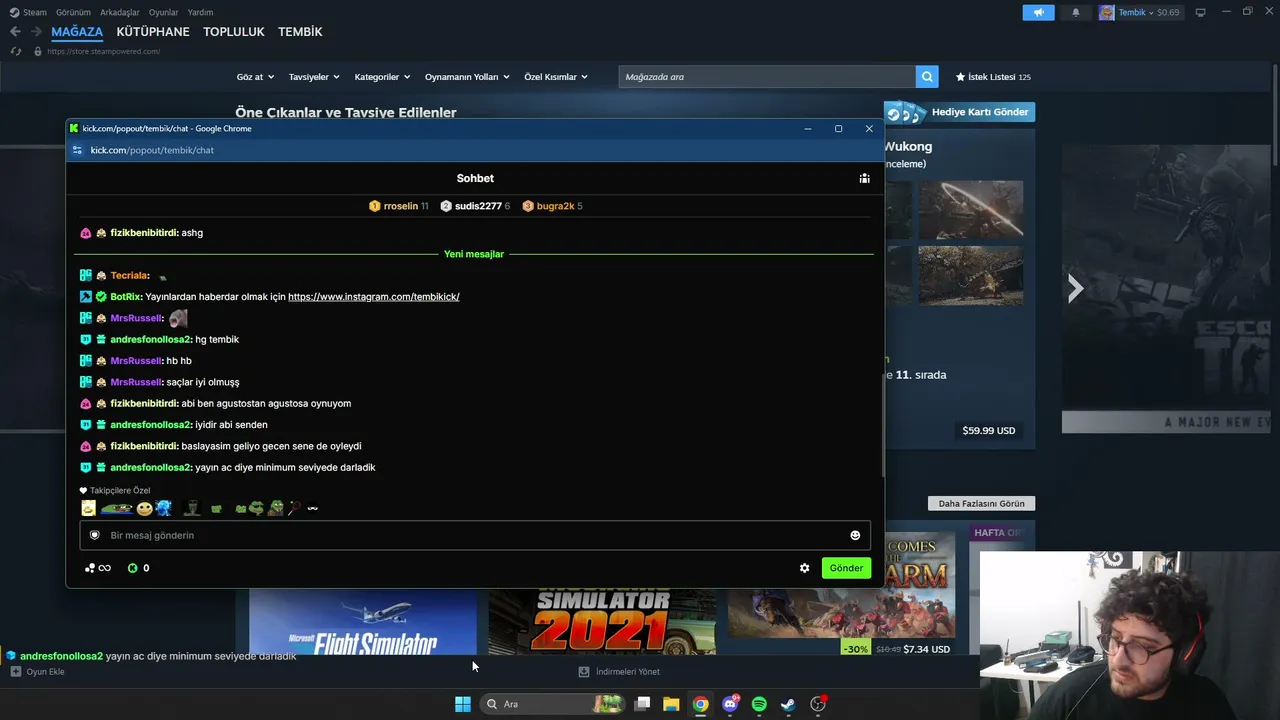
Task: Click the $59.99 USD price tag
Action: [x=989, y=431]
